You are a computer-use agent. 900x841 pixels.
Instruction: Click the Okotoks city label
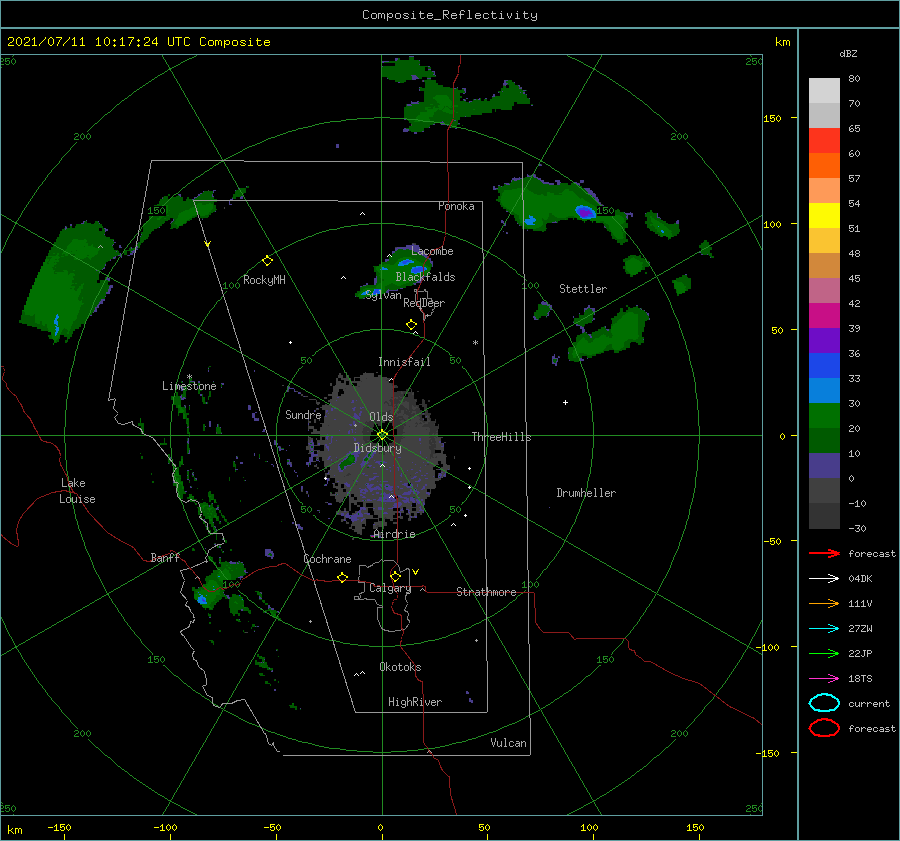[400, 667]
